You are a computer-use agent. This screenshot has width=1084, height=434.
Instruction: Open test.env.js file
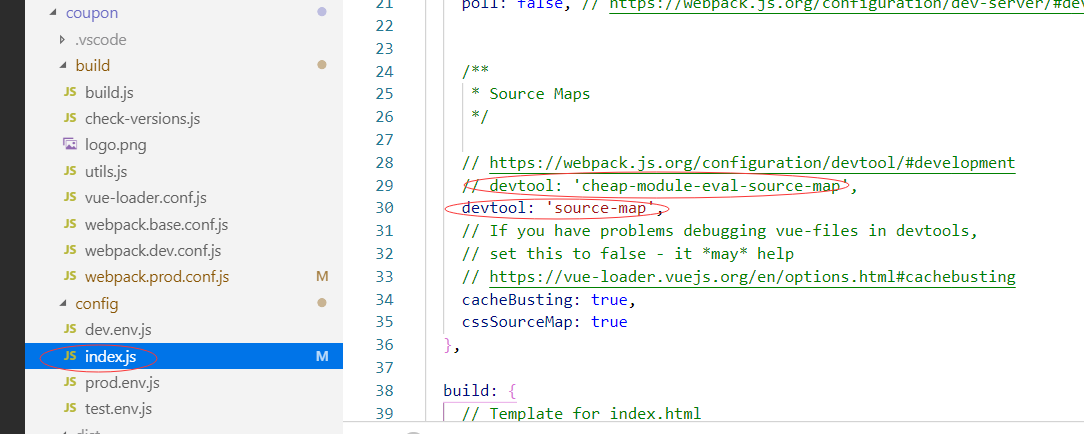(118, 409)
